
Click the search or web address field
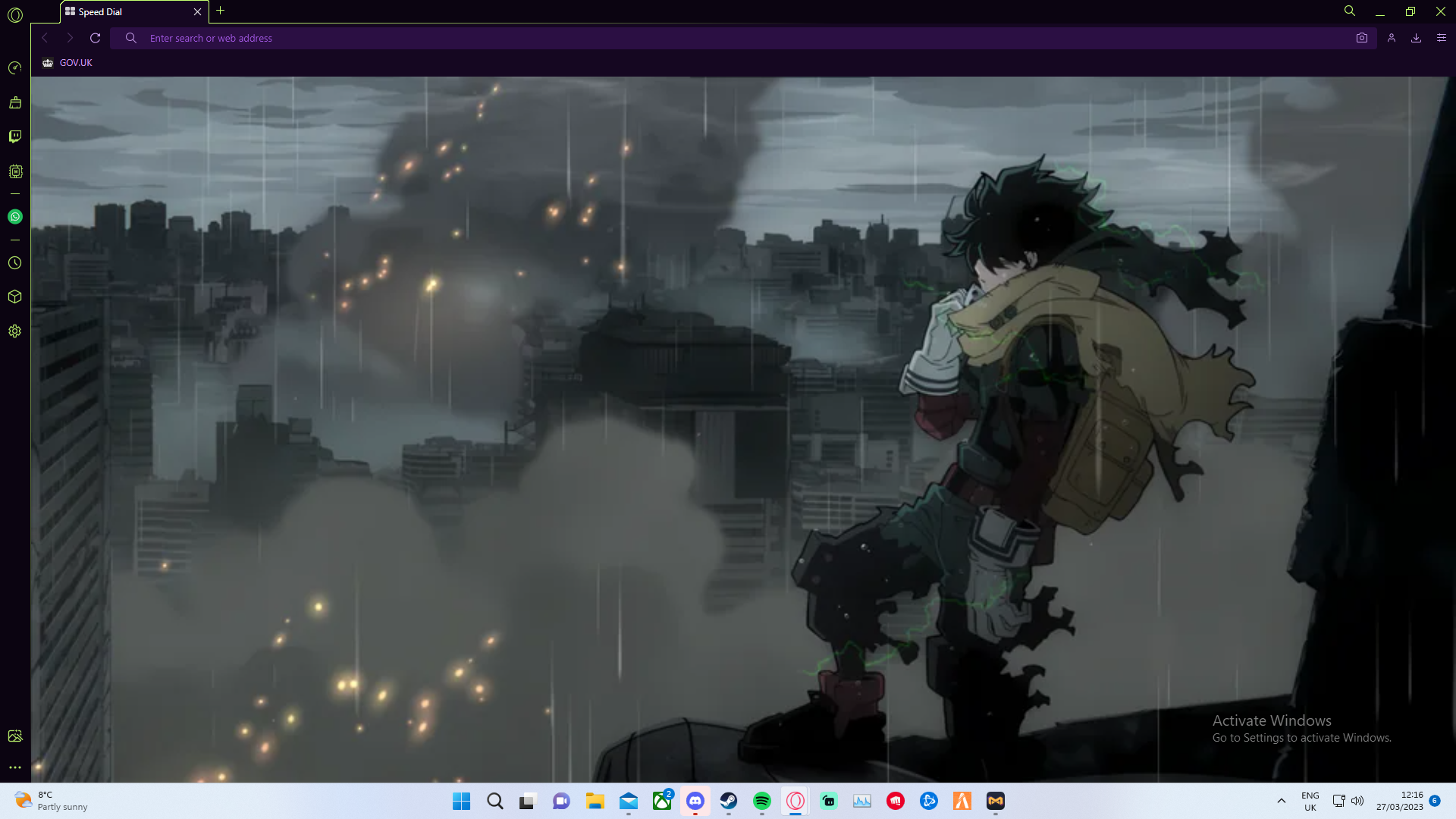click(682, 38)
